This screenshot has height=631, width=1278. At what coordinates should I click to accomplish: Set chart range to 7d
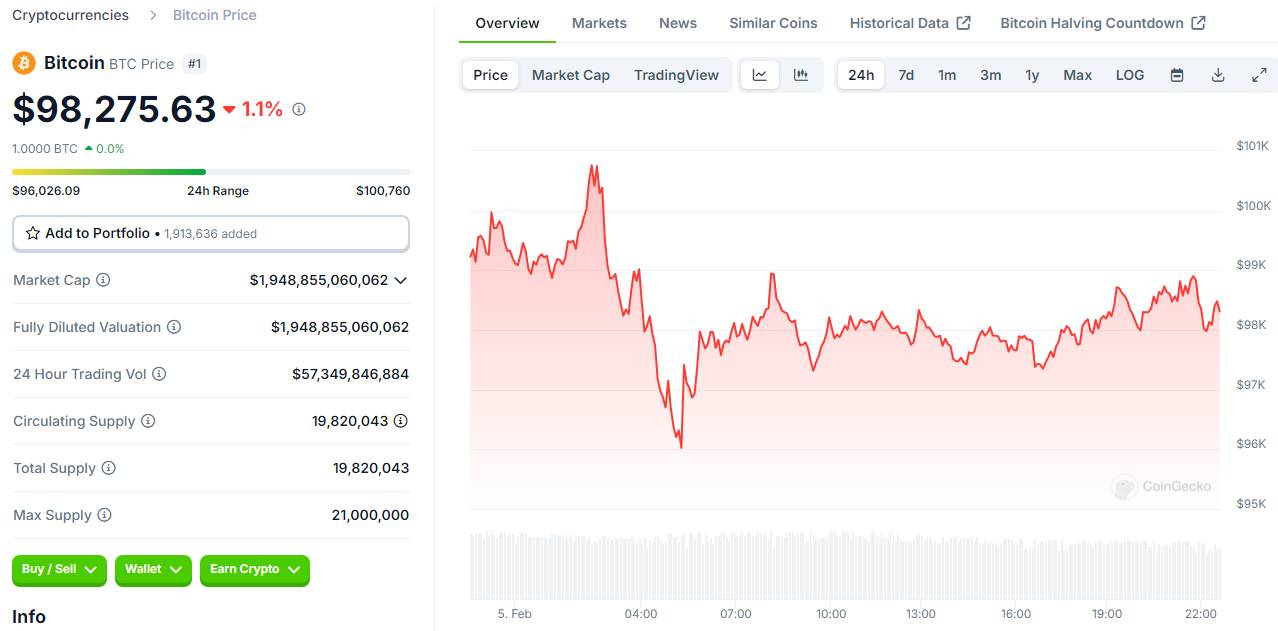906,75
